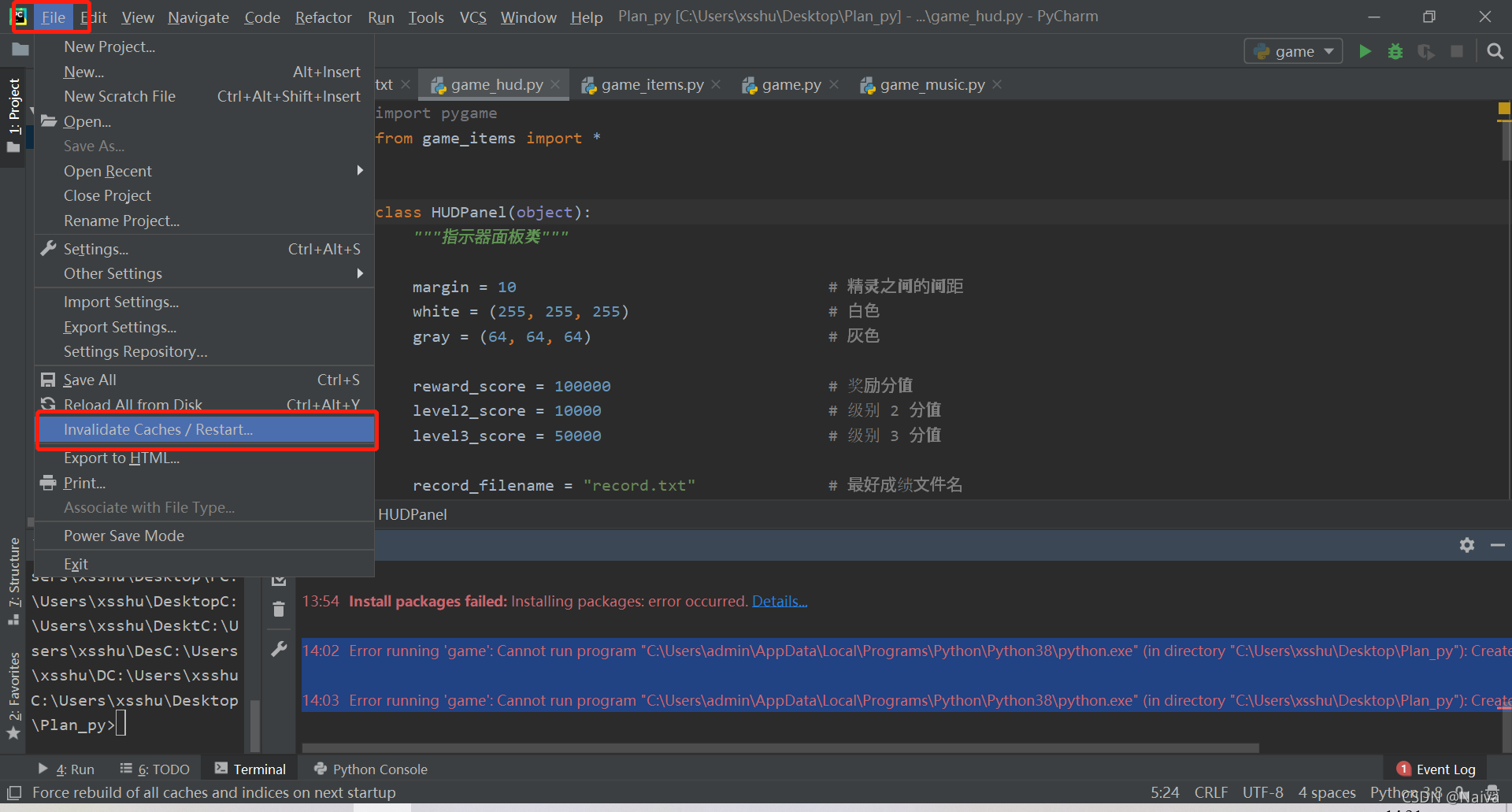Choose Rename Project... menu item
Viewport: 1512px width, 812px height.
click(x=205, y=221)
